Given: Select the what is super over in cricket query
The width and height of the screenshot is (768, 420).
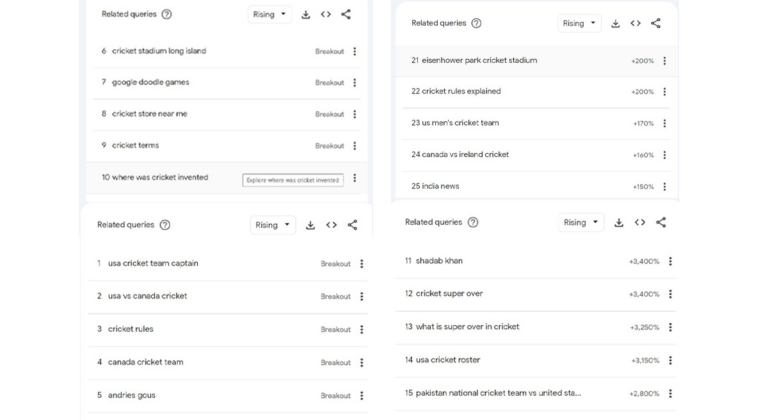Looking at the screenshot, I should point(467,327).
